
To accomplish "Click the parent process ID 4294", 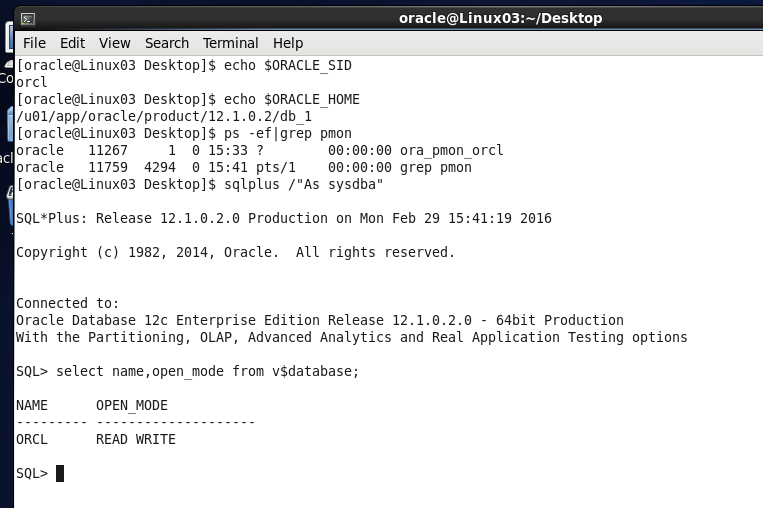I will 160,167.
